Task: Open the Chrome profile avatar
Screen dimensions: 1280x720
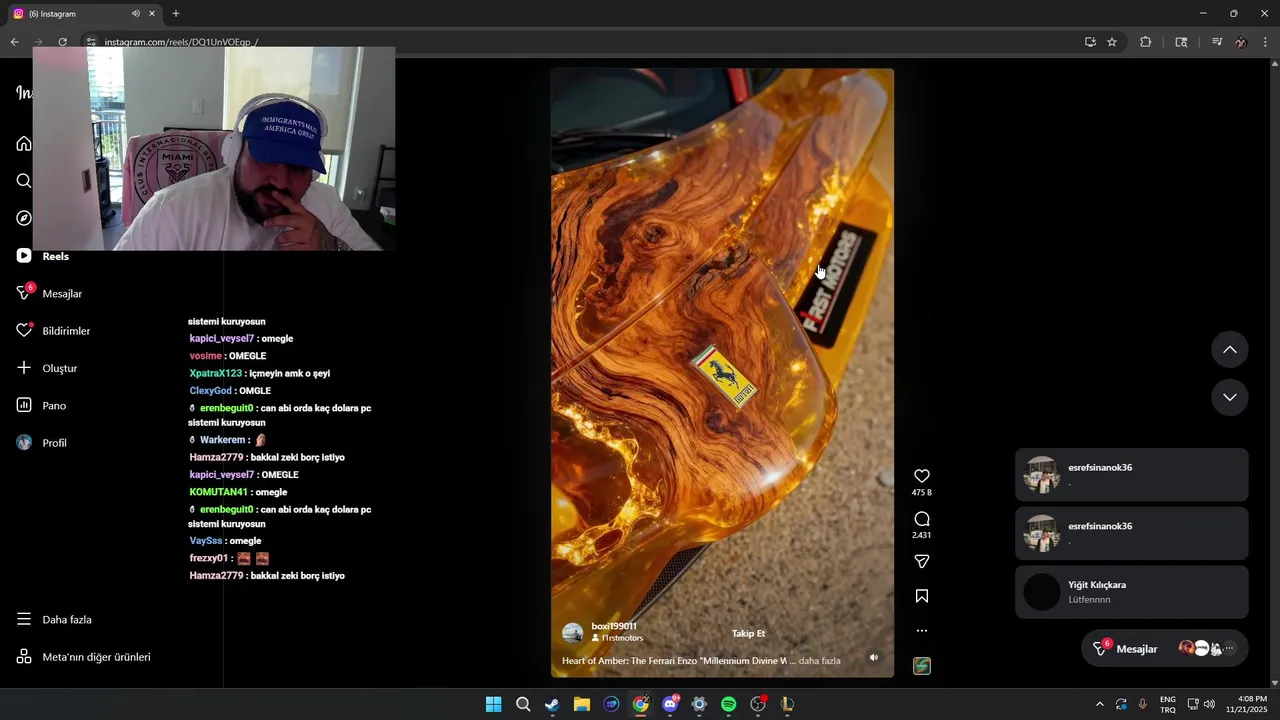Action: (x=1241, y=42)
